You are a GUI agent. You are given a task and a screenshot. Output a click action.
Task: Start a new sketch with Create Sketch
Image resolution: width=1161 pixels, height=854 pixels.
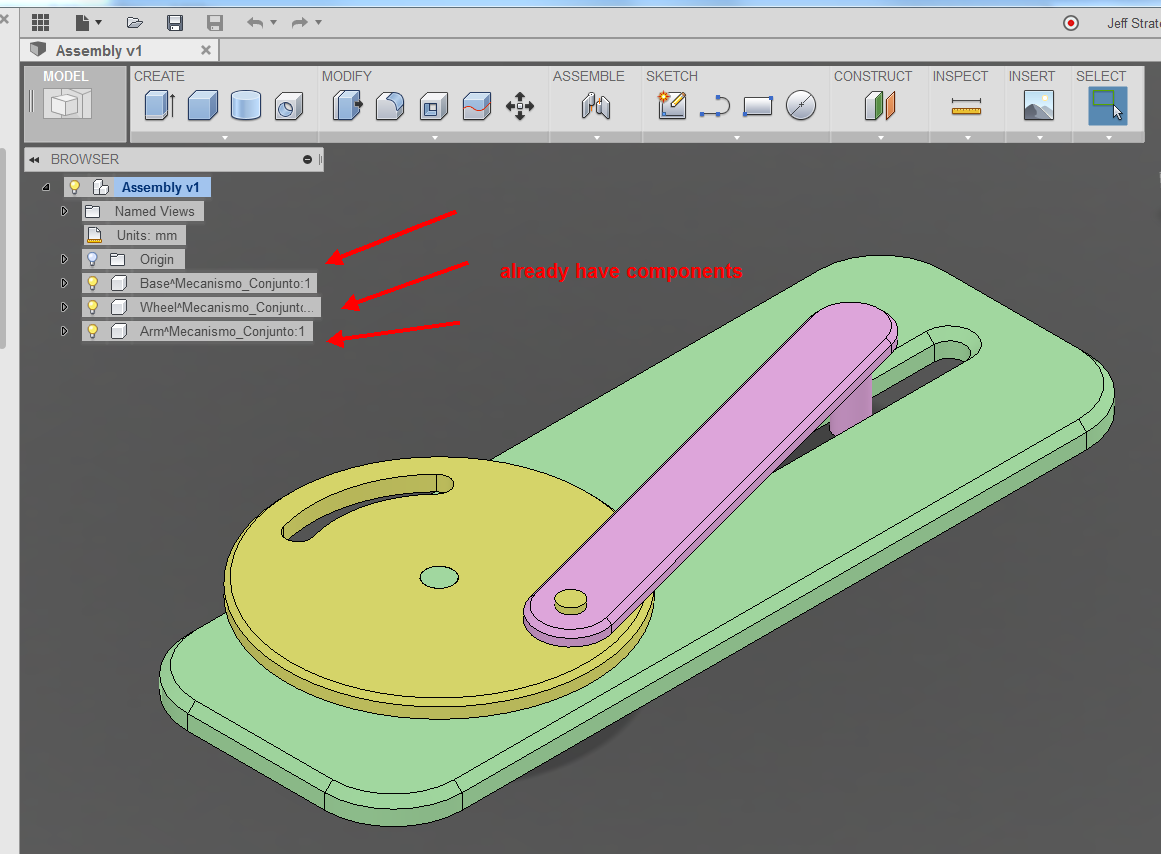point(671,105)
